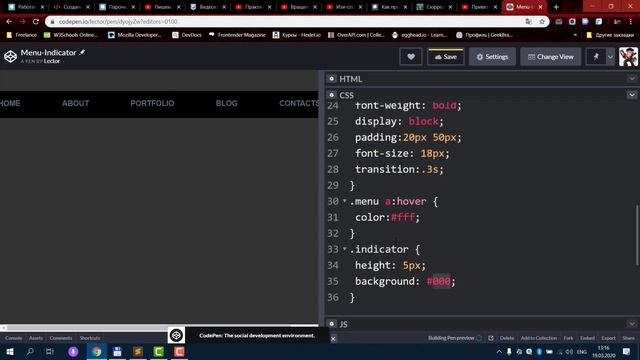Click the #000 background color value

pos(438,281)
